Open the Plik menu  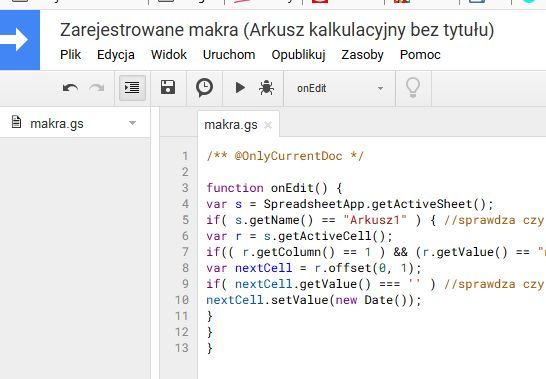point(70,55)
